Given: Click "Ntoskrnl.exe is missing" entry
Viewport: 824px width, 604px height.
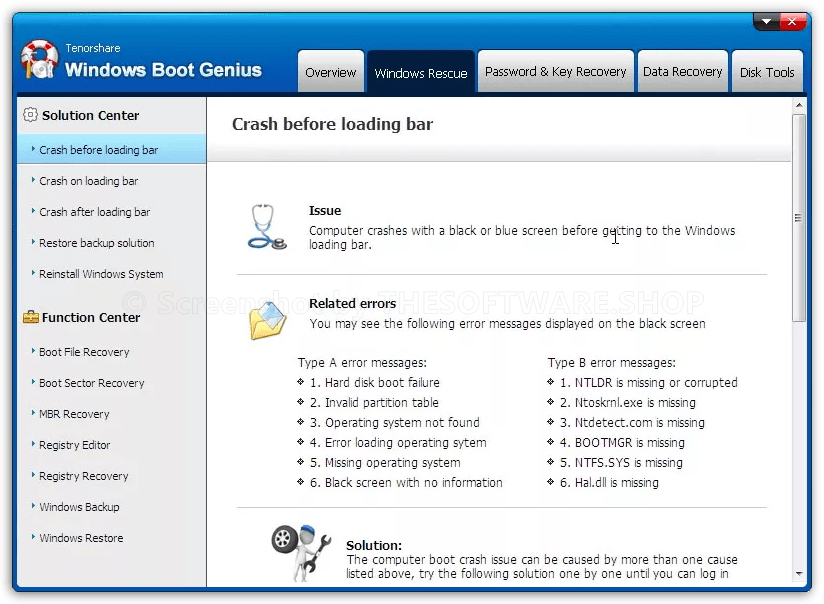Looking at the screenshot, I should click(627, 402).
